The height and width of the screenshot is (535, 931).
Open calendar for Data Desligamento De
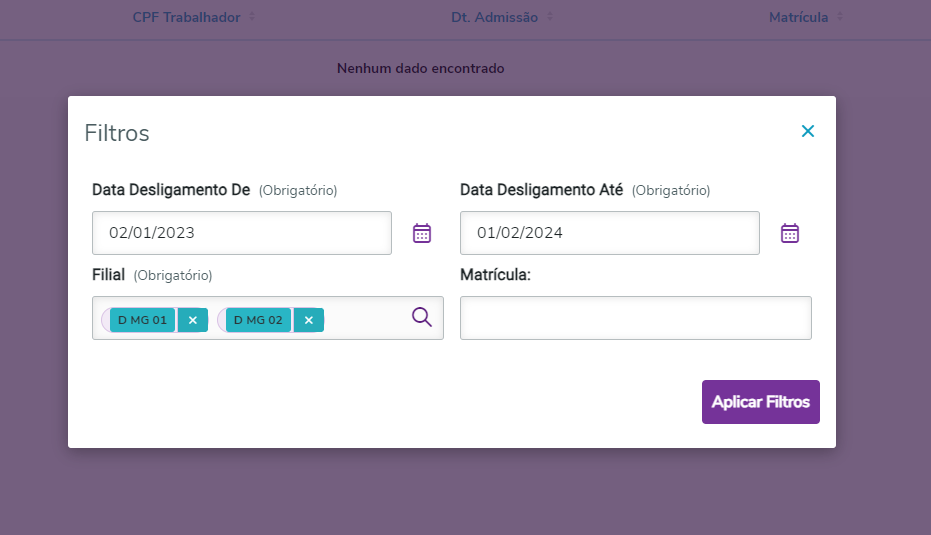(x=422, y=233)
